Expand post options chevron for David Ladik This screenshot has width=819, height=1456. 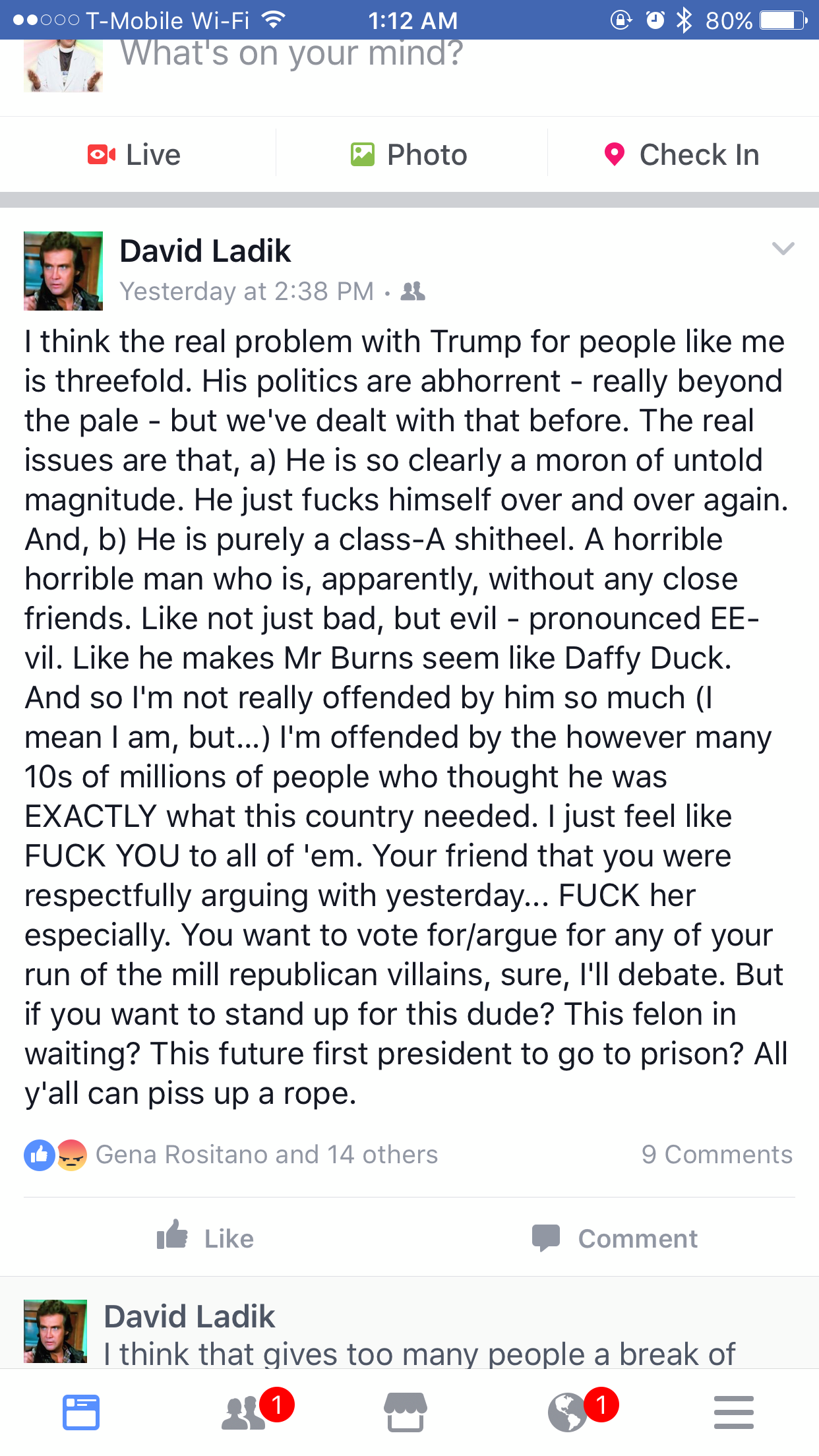(x=783, y=249)
